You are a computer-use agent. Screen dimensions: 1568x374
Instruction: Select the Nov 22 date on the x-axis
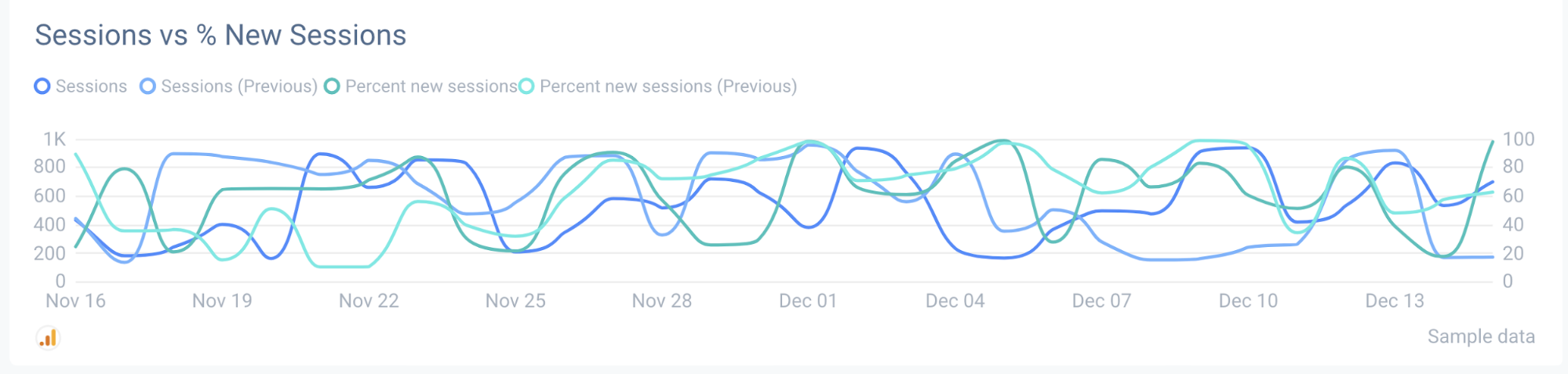pyautogui.click(x=369, y=301)
